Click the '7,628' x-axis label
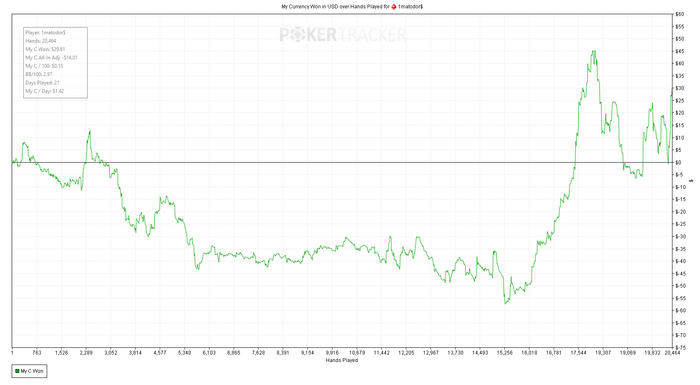 [258, 353]
